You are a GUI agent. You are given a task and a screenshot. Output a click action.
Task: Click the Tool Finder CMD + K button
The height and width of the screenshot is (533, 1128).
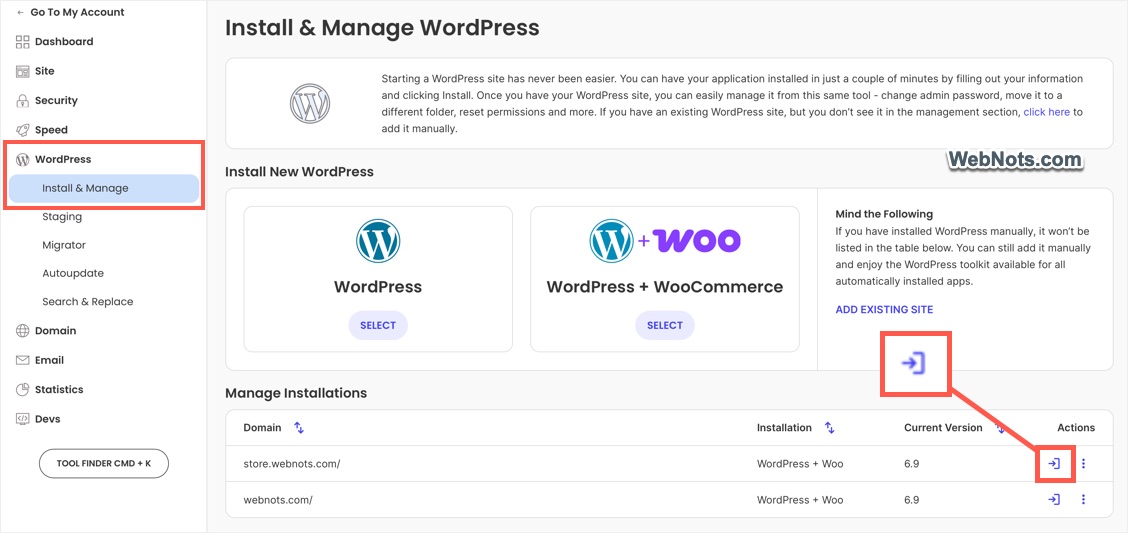click(x=104, y=464)
